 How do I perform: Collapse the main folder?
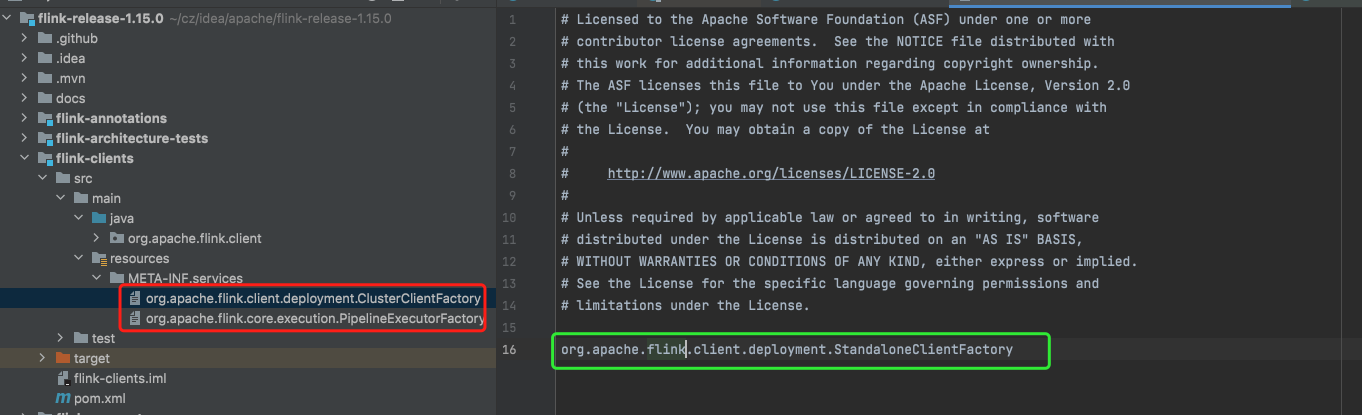61,198
